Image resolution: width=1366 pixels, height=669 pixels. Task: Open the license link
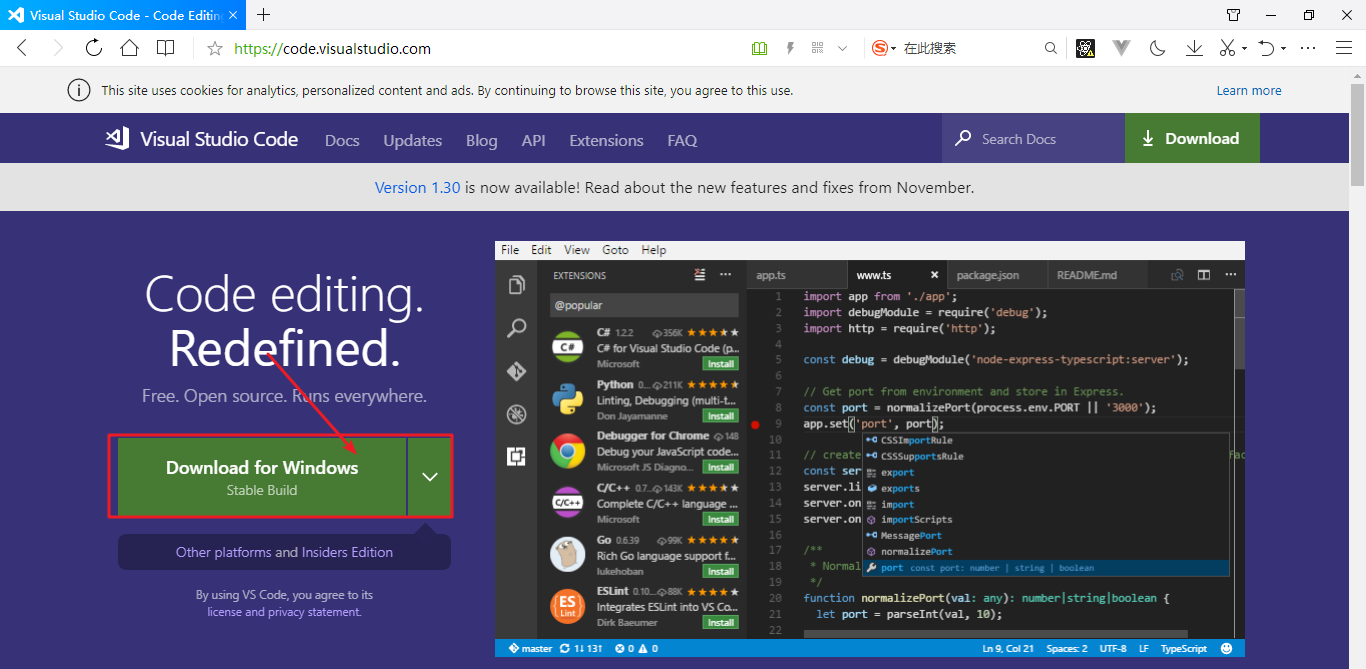224,612
